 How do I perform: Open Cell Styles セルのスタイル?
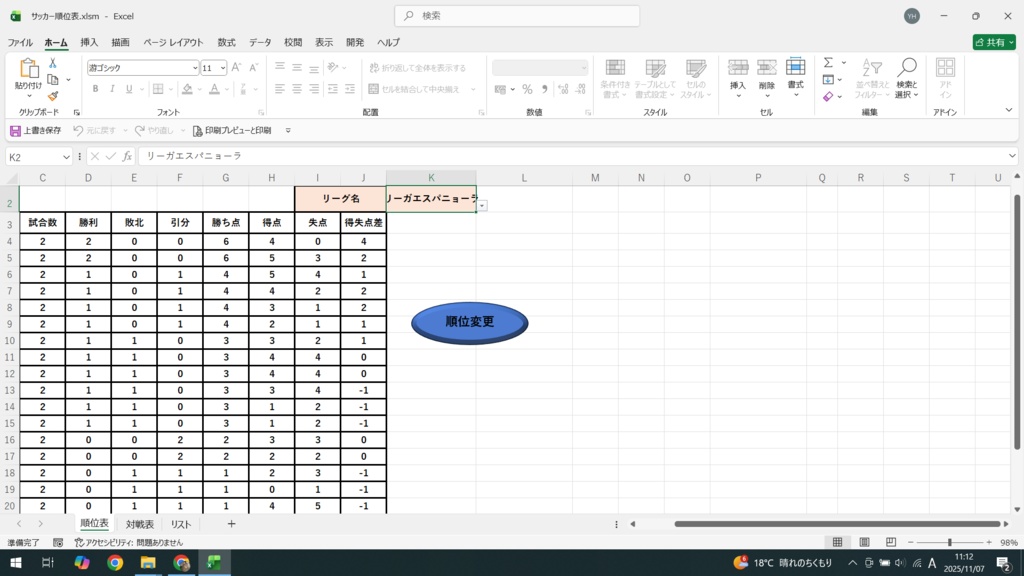pos(696,78)
